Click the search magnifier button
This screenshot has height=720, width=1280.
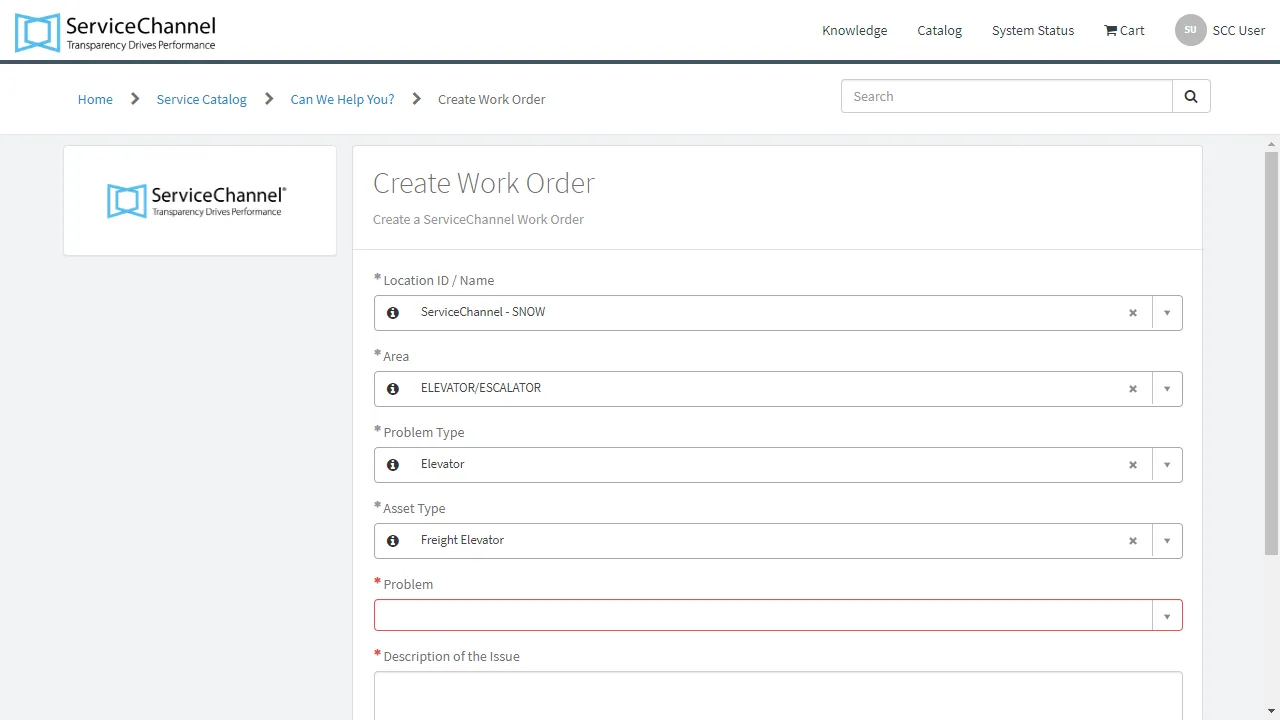tap(1191, 96)
